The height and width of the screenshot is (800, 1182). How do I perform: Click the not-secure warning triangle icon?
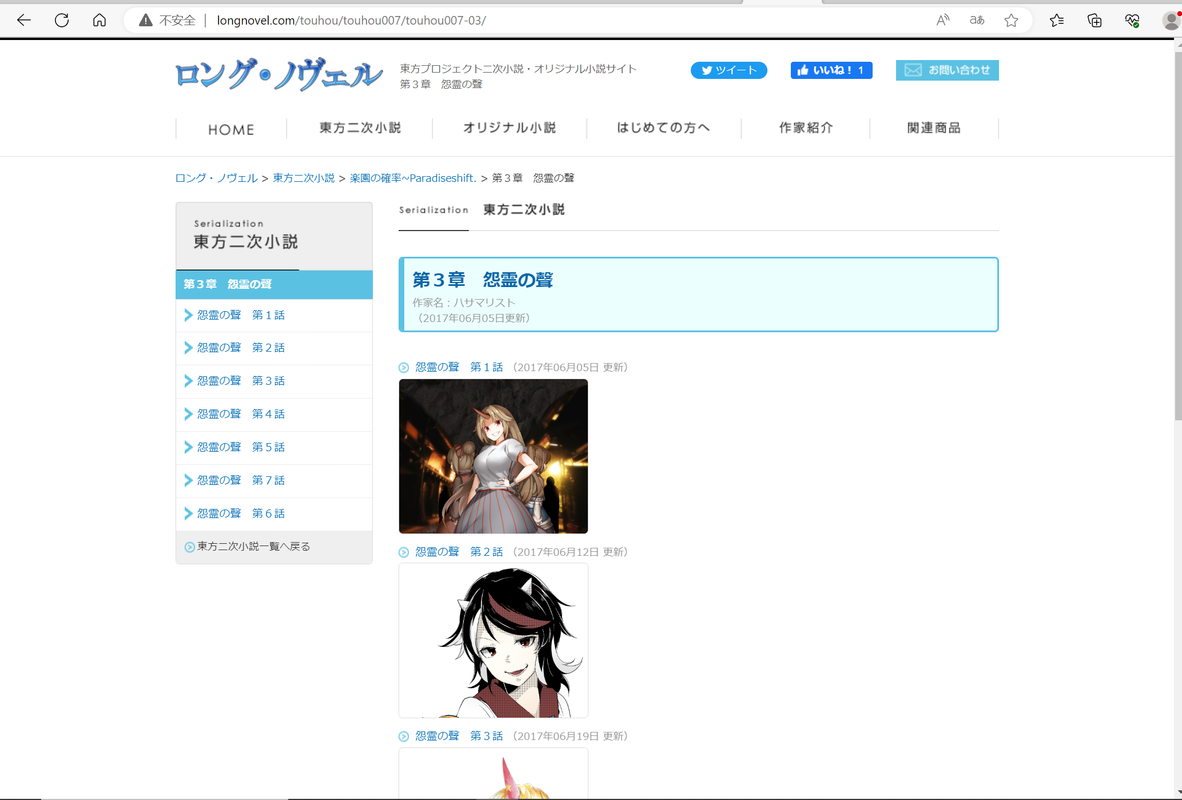145,20
